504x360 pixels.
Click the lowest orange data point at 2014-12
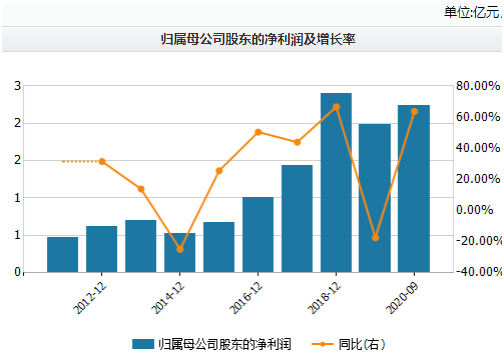[x=180, y=249]
